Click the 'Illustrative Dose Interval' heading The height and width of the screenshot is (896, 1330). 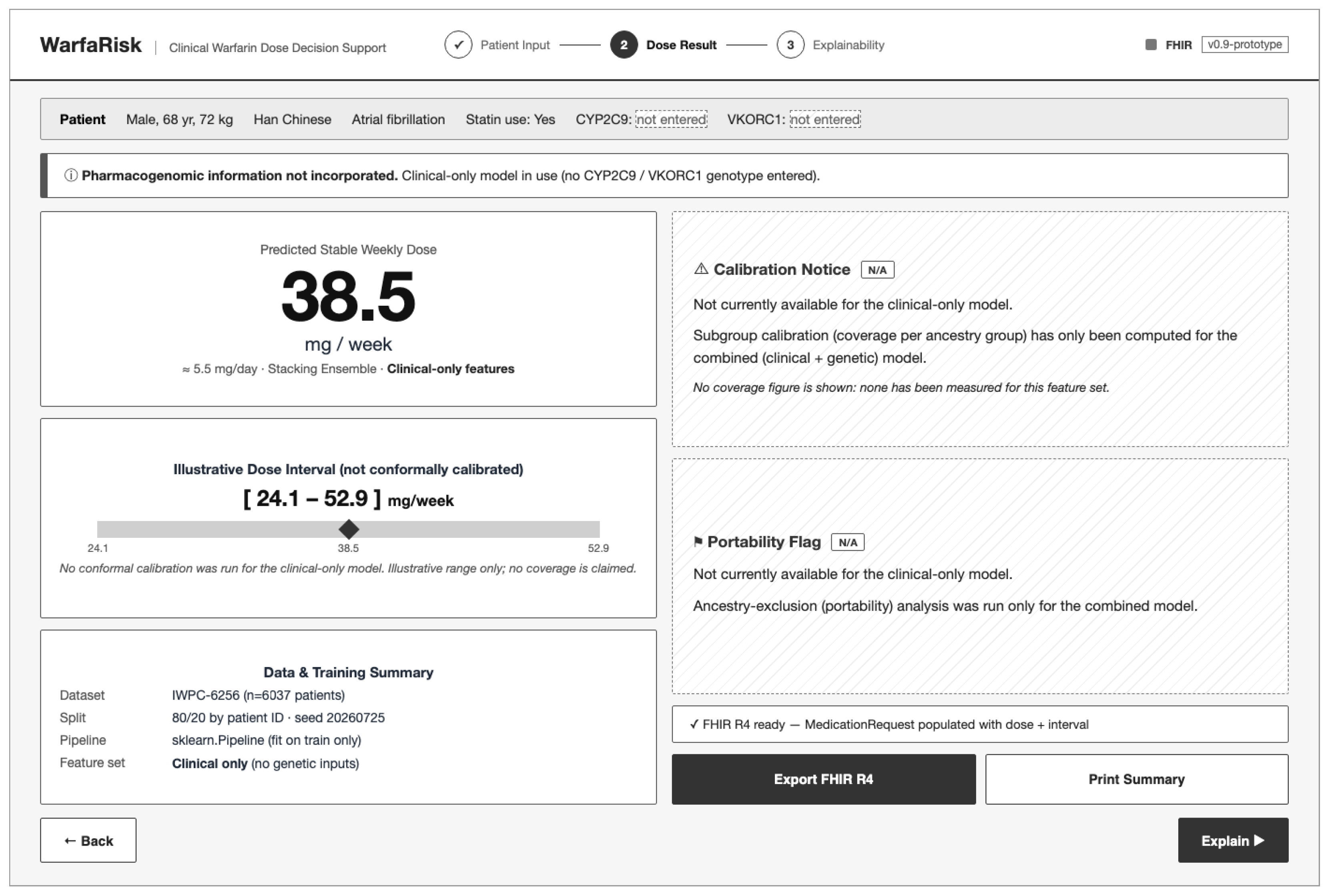pyautogui.click(x=348, y=469)
